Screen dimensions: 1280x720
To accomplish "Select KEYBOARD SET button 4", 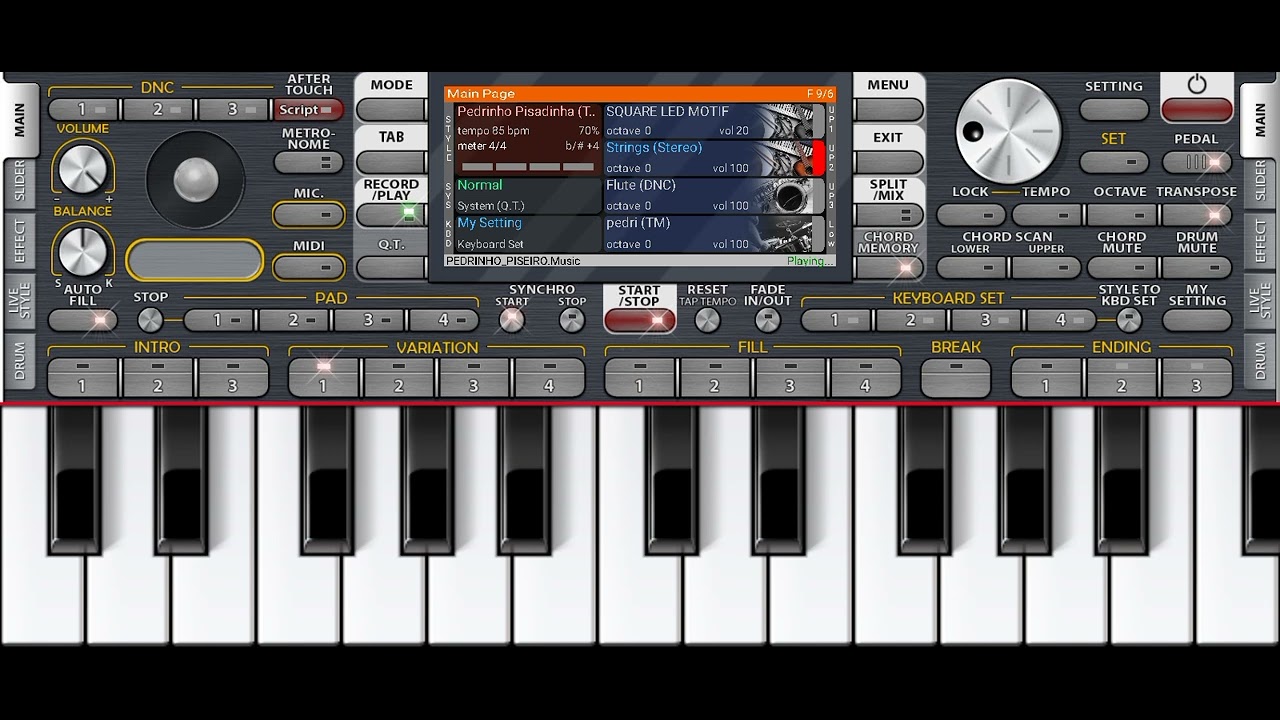I will pyautogui.click(x=1062, y=320).
